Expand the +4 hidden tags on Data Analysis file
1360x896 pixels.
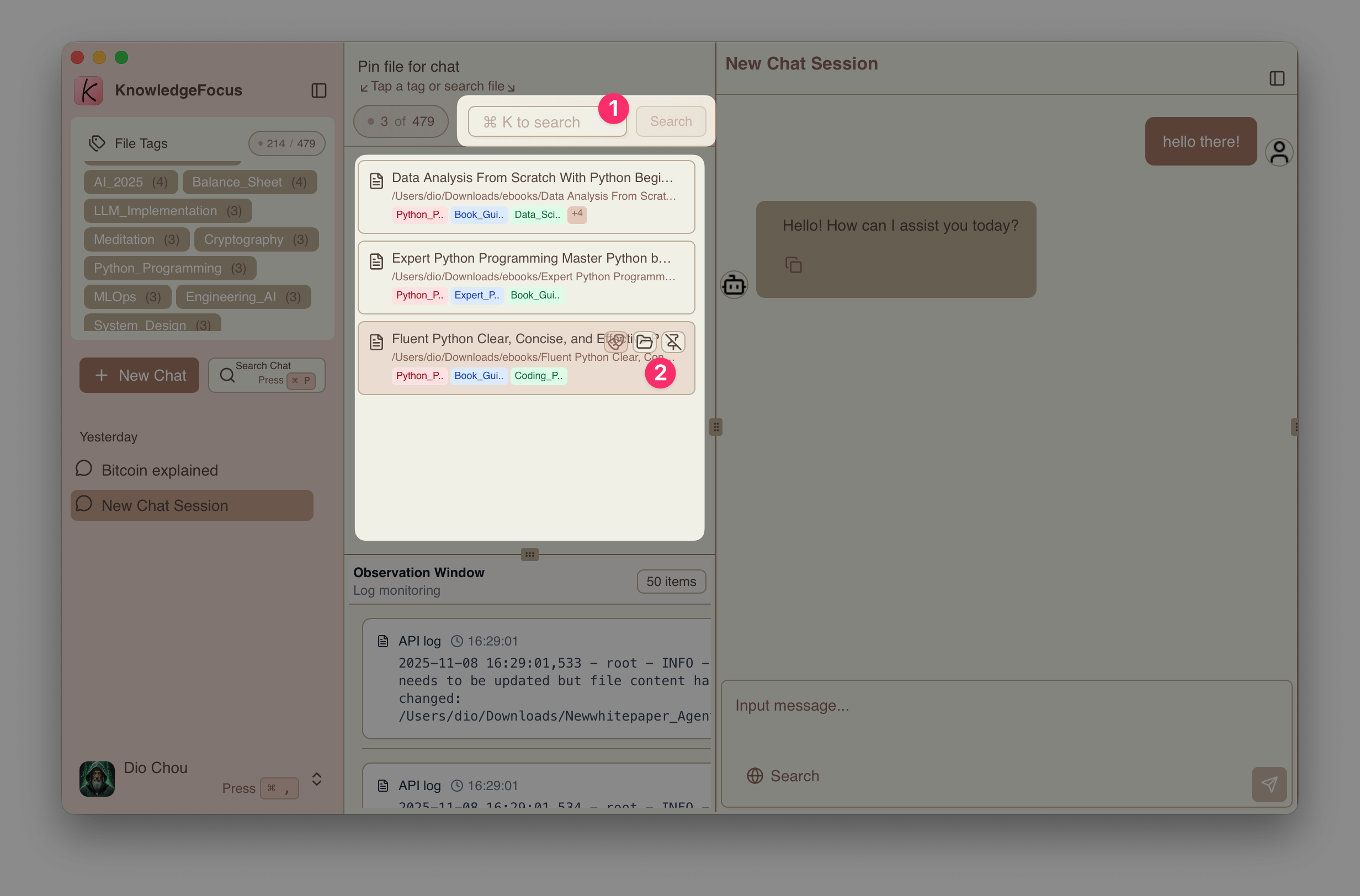pyautogui.click(x=576, y=214)
